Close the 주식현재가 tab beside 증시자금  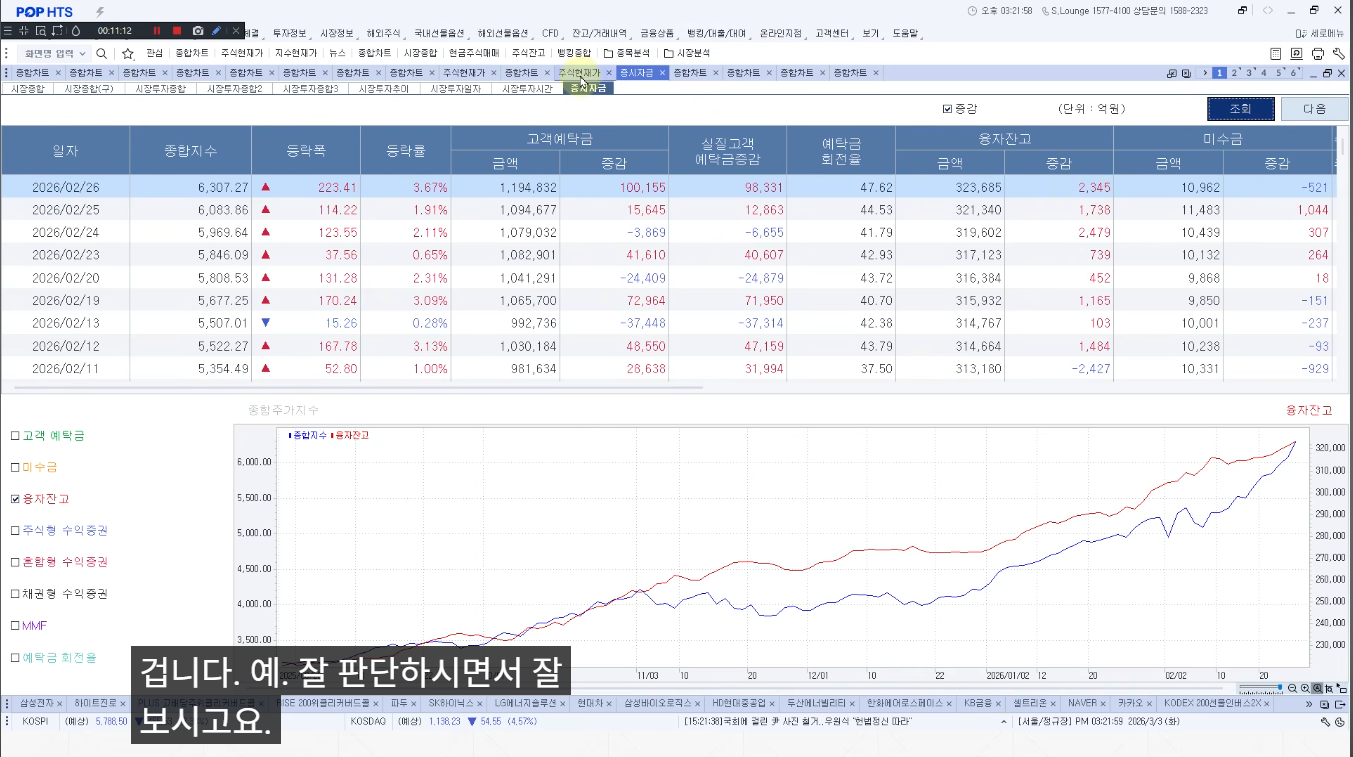609,73
